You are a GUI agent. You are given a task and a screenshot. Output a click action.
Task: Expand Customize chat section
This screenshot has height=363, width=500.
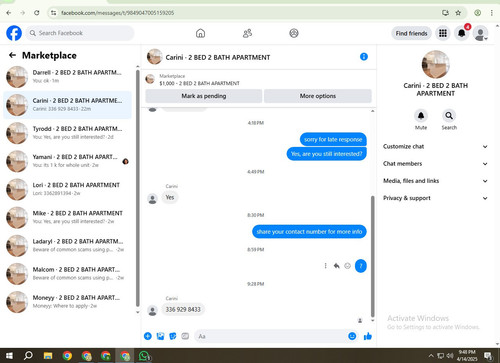(x=435, y=146)
